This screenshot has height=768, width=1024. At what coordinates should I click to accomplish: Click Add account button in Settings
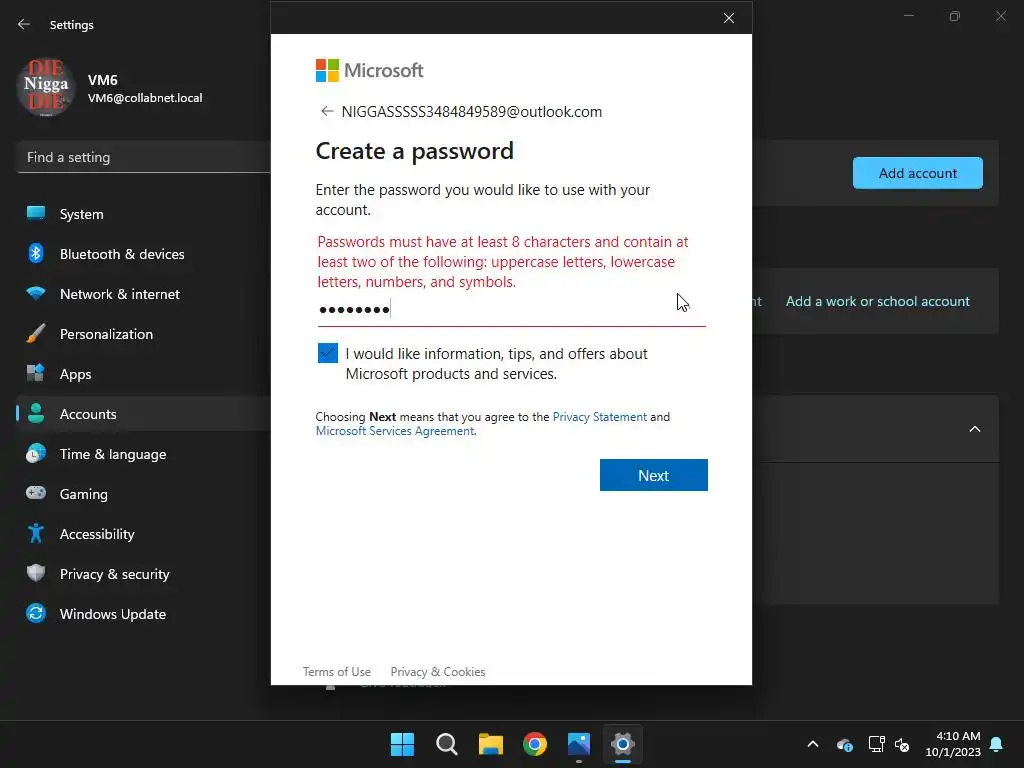(x=918, y=173)
